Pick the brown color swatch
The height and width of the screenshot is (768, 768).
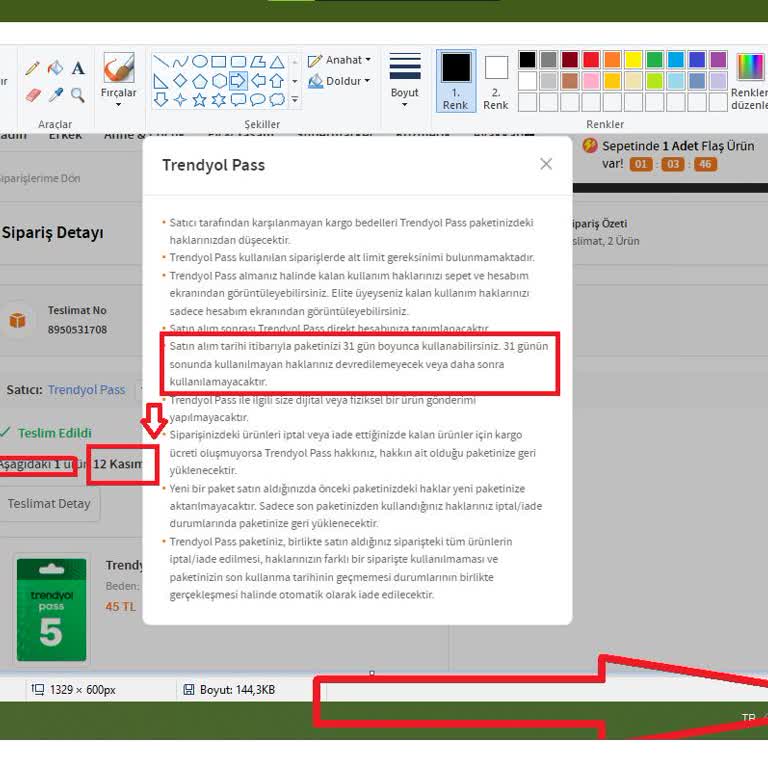[x=570, y=81]
